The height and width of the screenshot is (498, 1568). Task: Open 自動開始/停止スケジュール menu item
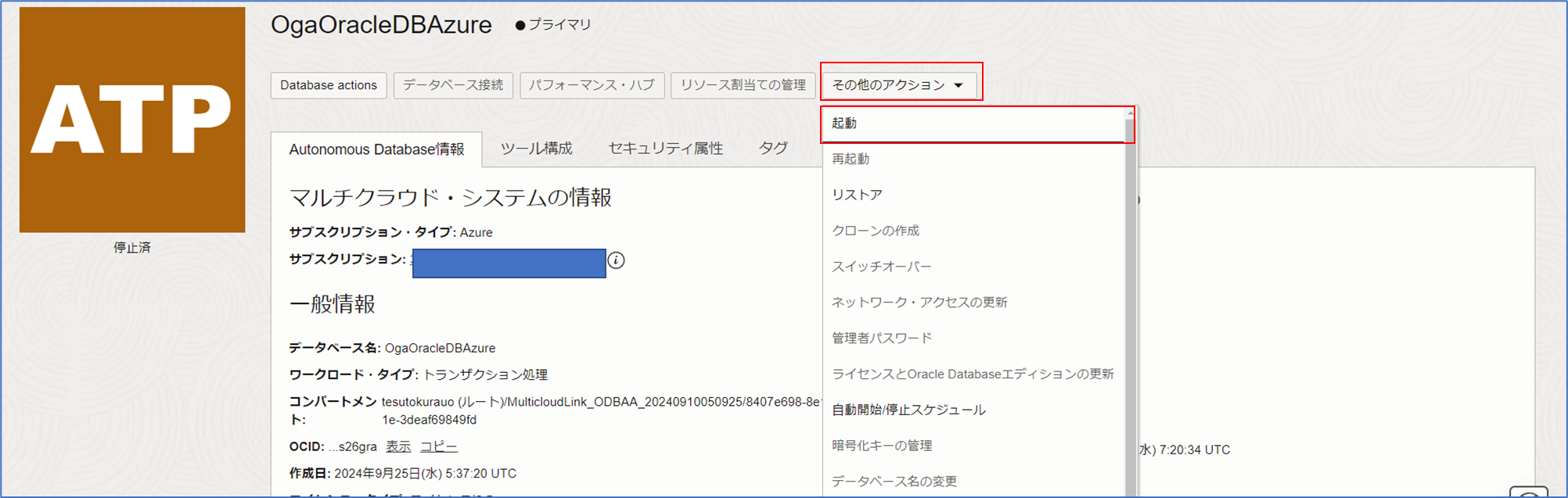click(974, 410)
